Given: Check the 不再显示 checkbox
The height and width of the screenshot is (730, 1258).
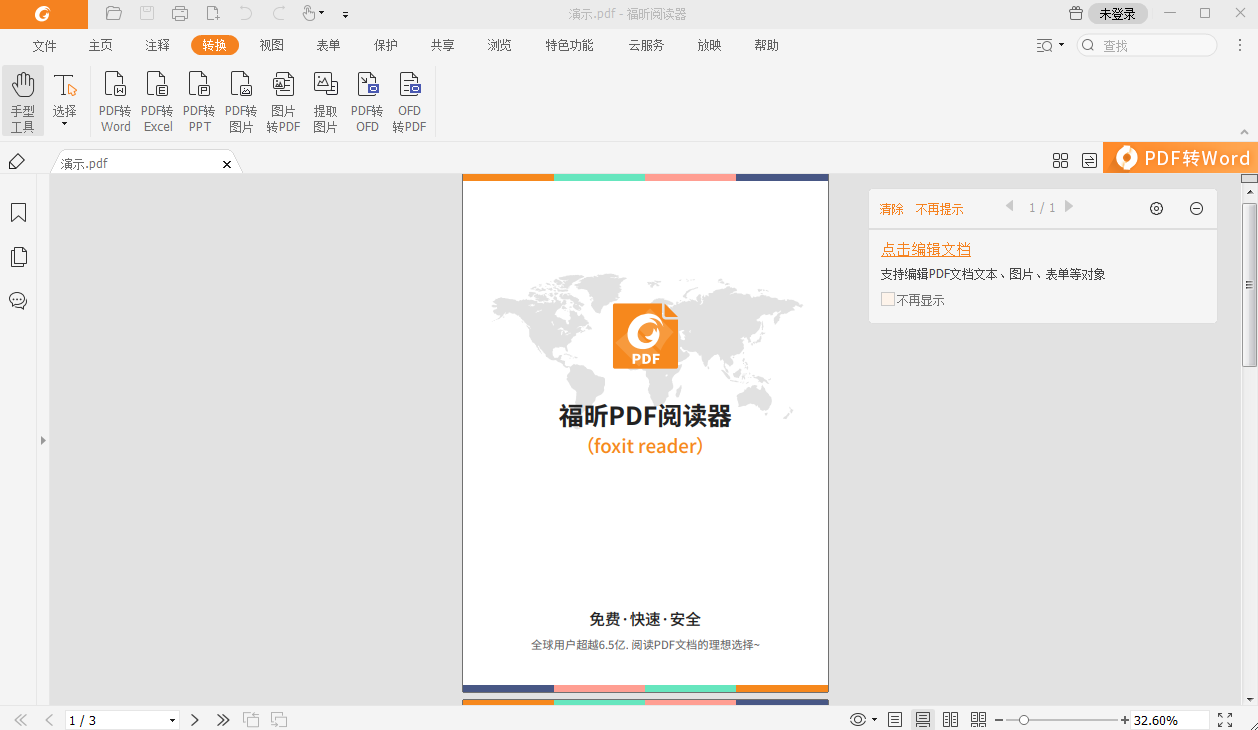Looking at the screenshot, I should coord(887,299).
